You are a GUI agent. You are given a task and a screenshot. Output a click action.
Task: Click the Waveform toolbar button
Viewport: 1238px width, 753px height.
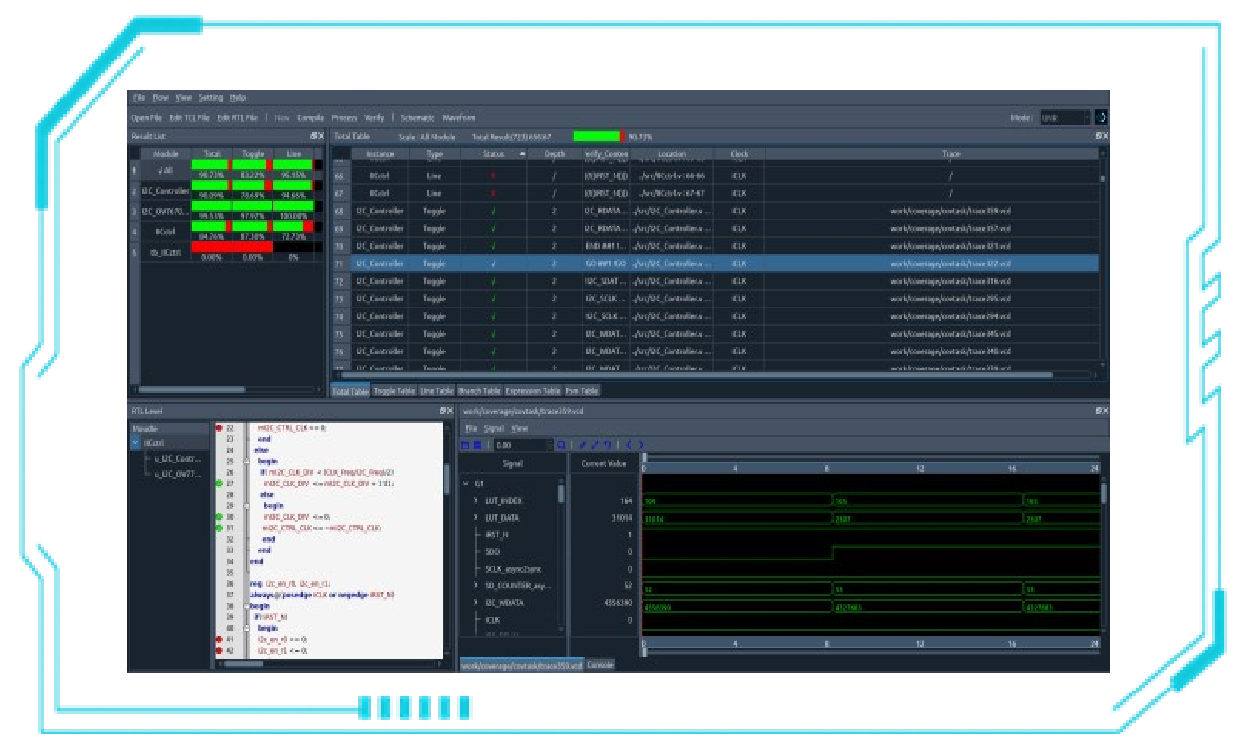point(459,118)
